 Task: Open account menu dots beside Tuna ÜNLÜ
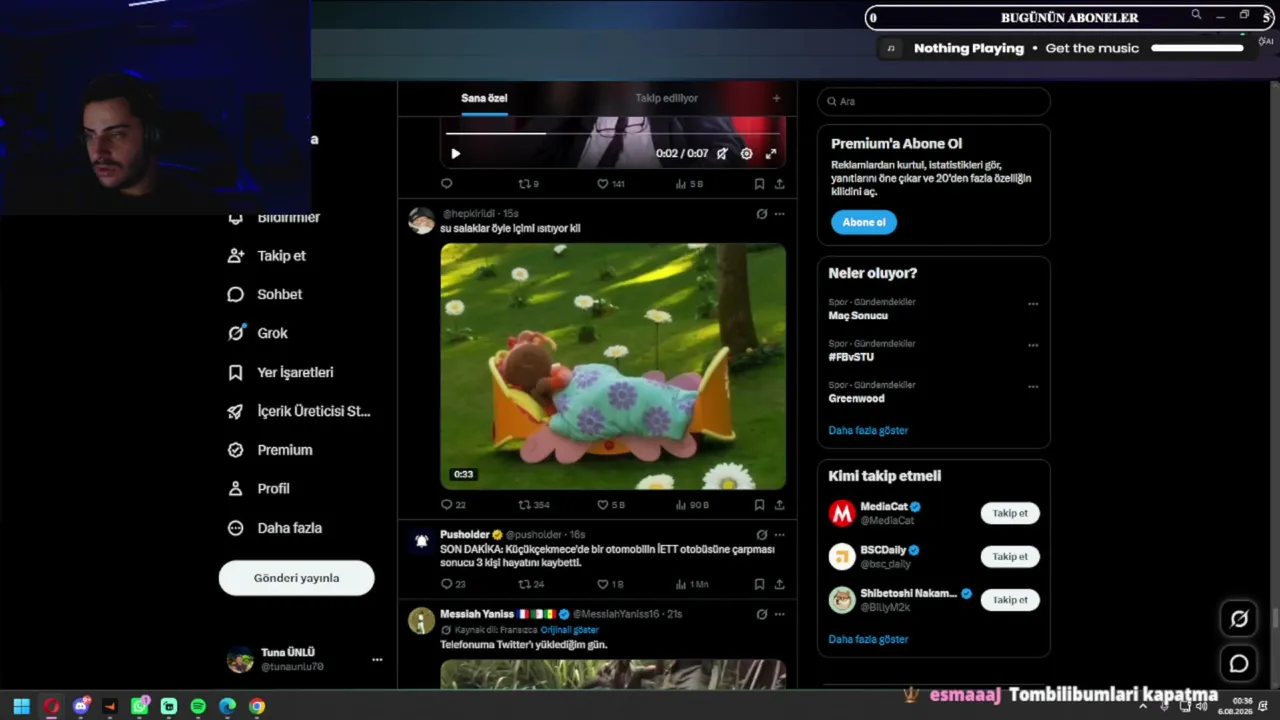pyautogui.click(x=377, y=660)
